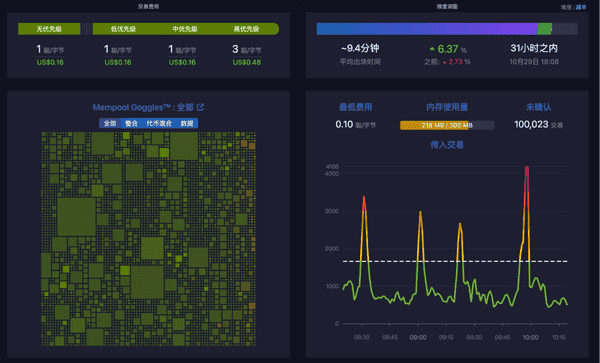Click the 低优先级 fee band

pyautogui.click(x=123, y=29)
